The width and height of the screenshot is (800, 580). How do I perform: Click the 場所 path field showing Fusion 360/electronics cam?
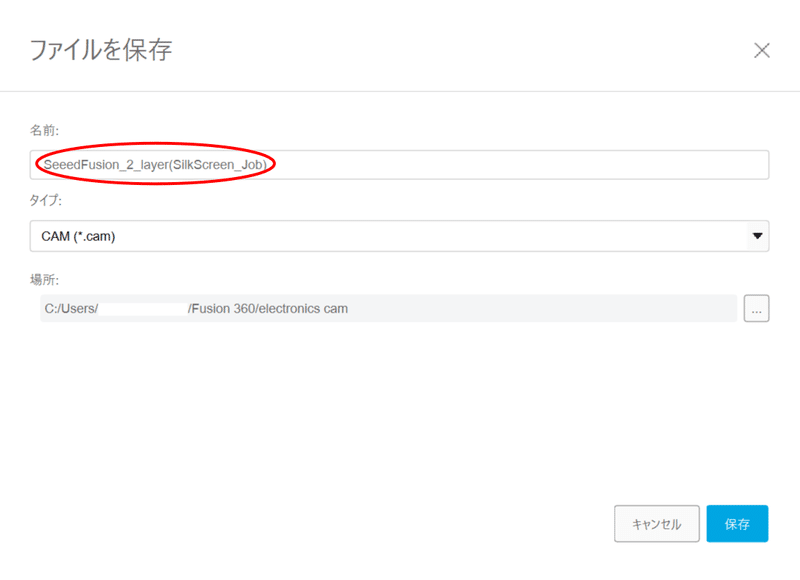389,308
